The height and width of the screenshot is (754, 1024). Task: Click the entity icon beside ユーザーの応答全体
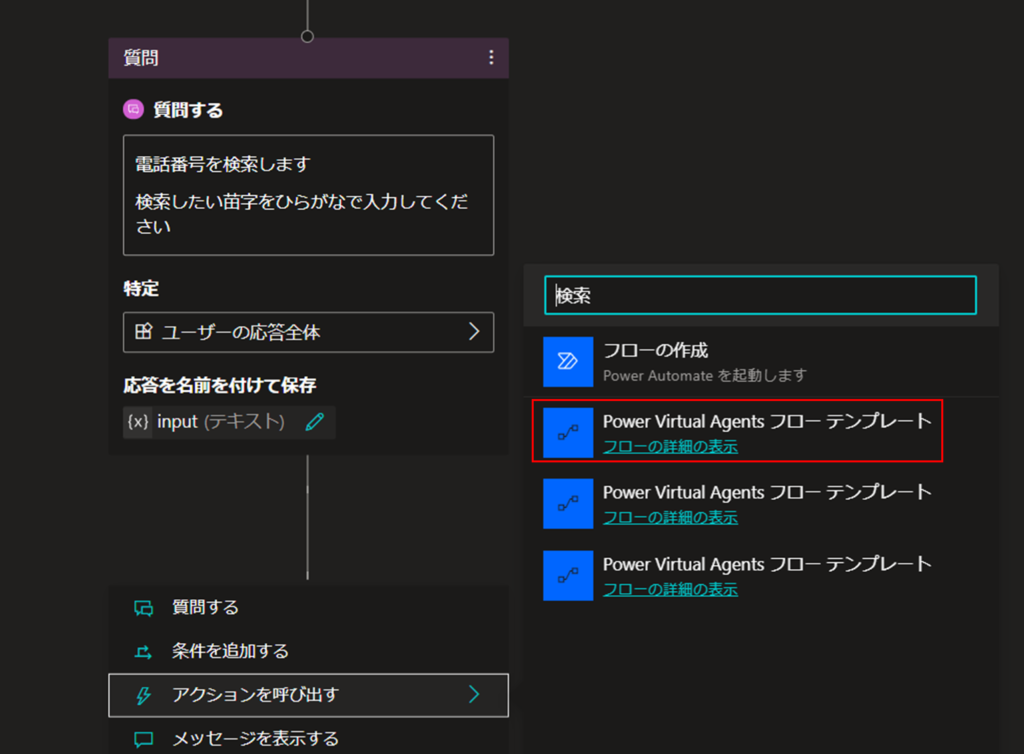143,332
